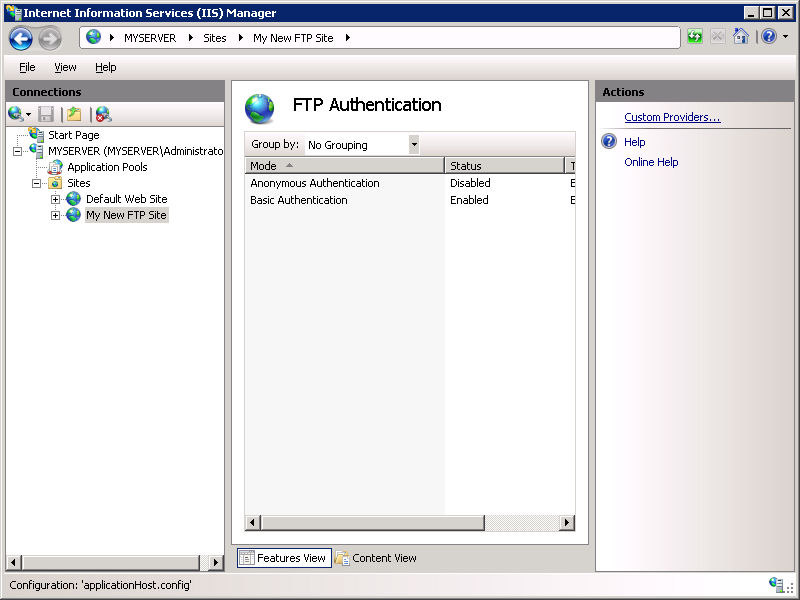Sort by the Mode column header
The image size is (800, 600).
(x=263, y=165)
